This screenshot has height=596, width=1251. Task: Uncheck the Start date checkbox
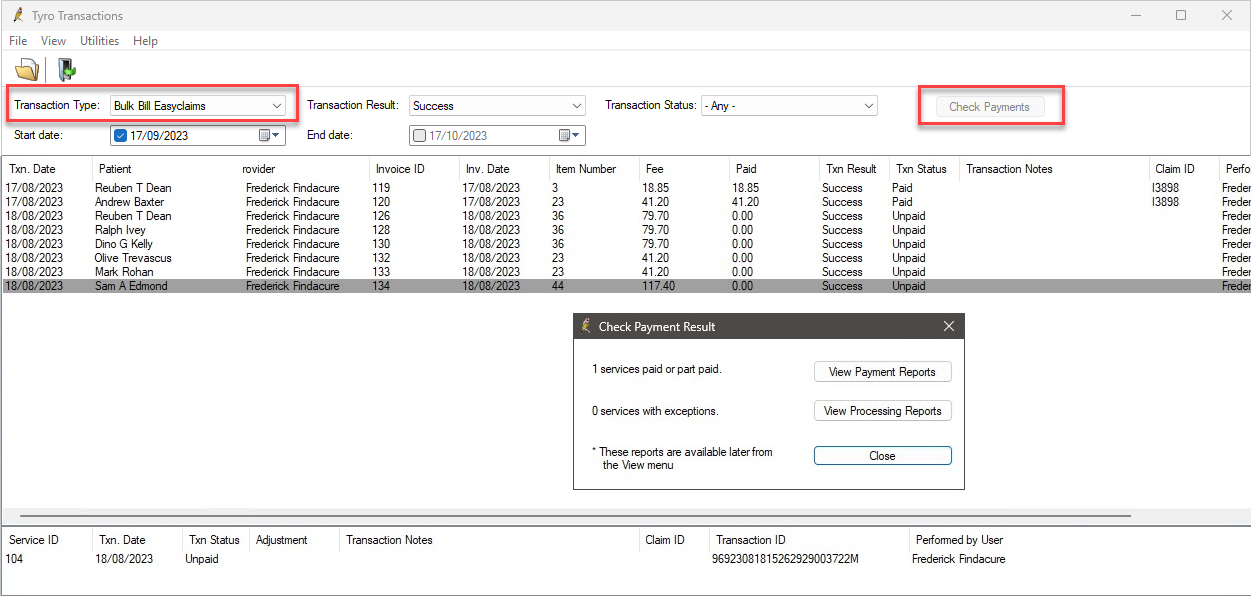120,135
